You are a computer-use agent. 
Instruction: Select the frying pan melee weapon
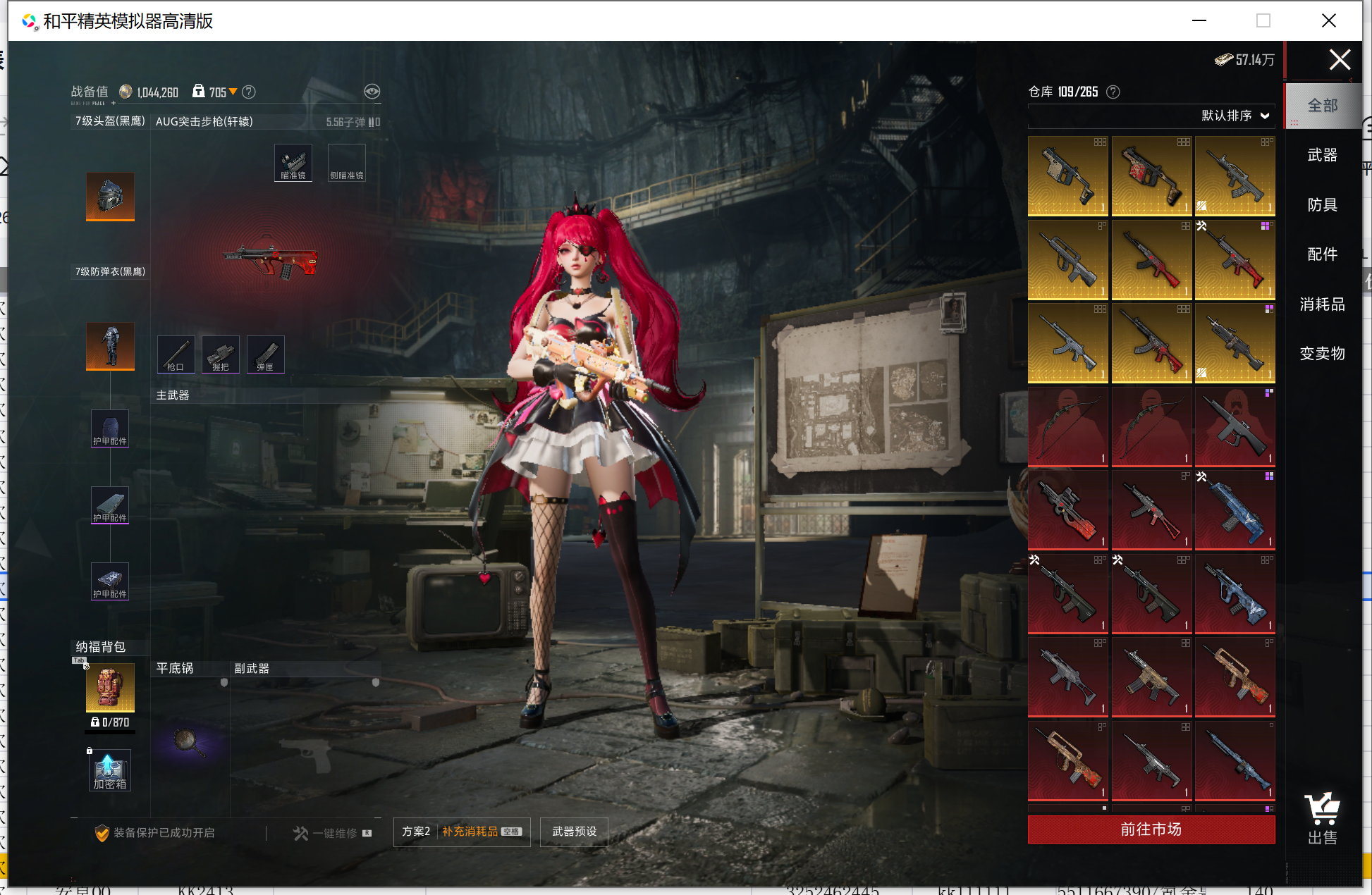pyautogui.click(x=189, y=743)
